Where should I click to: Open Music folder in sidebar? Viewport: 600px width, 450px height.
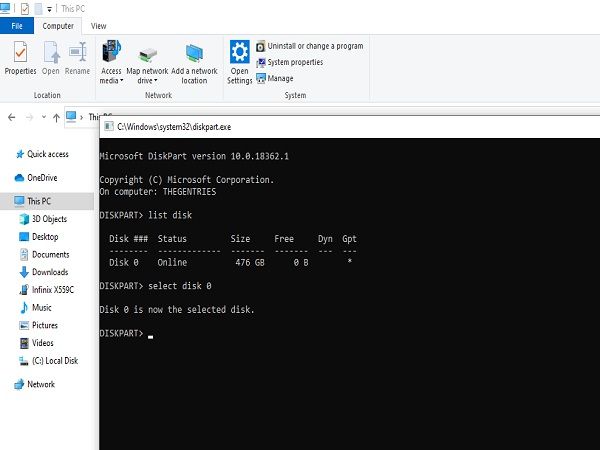coord(36,308)
